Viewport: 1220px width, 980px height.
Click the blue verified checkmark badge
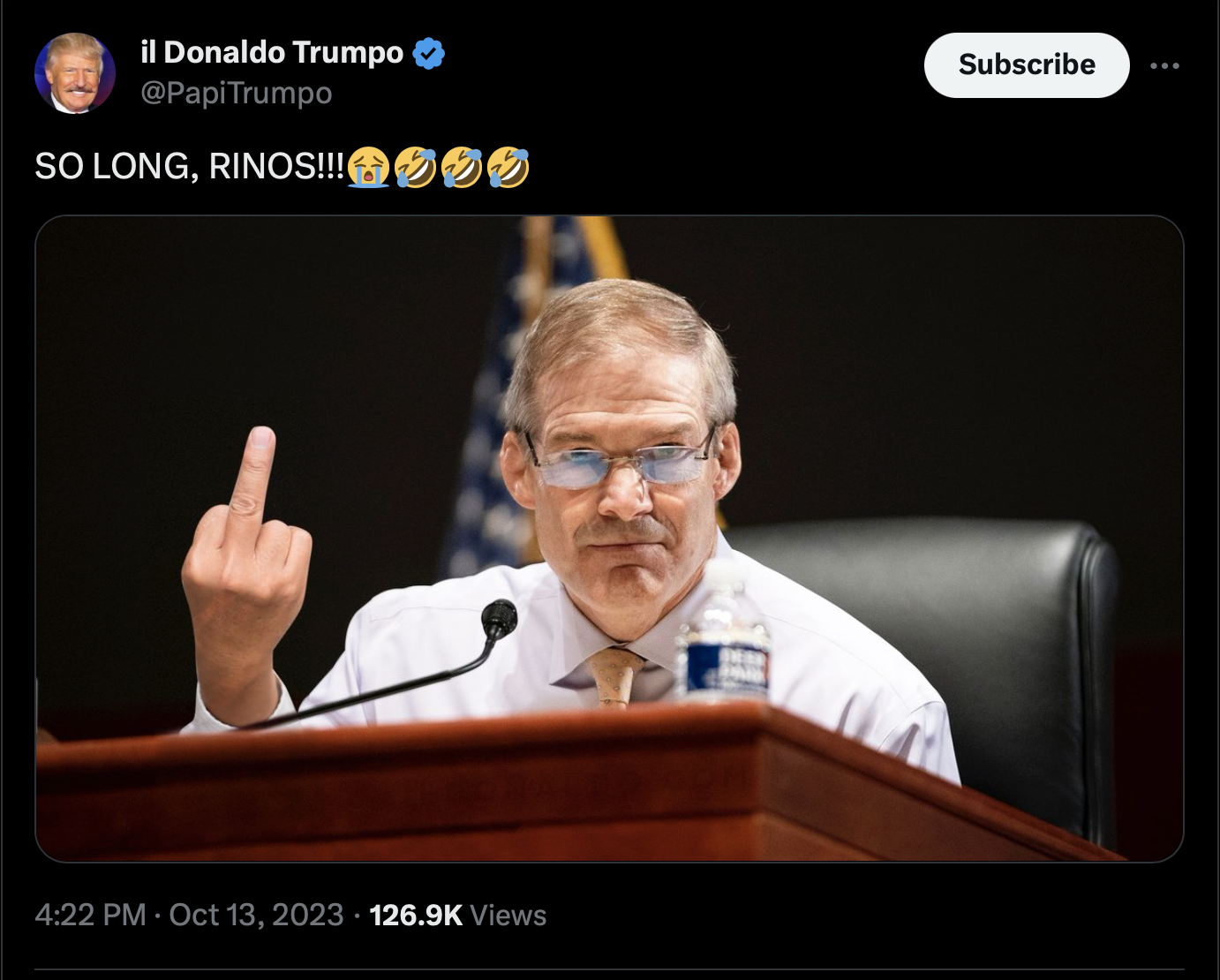click(429, 53)
